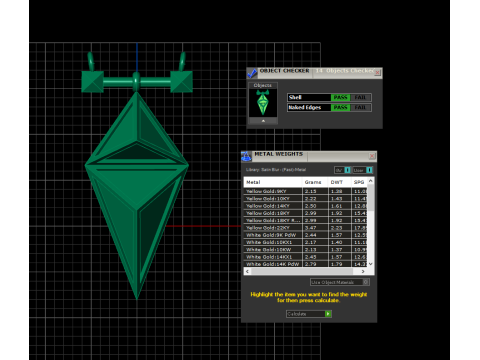Select the Yellow Gold:10KY row
This screenshot has width=480, height=360.
point(305,199)
